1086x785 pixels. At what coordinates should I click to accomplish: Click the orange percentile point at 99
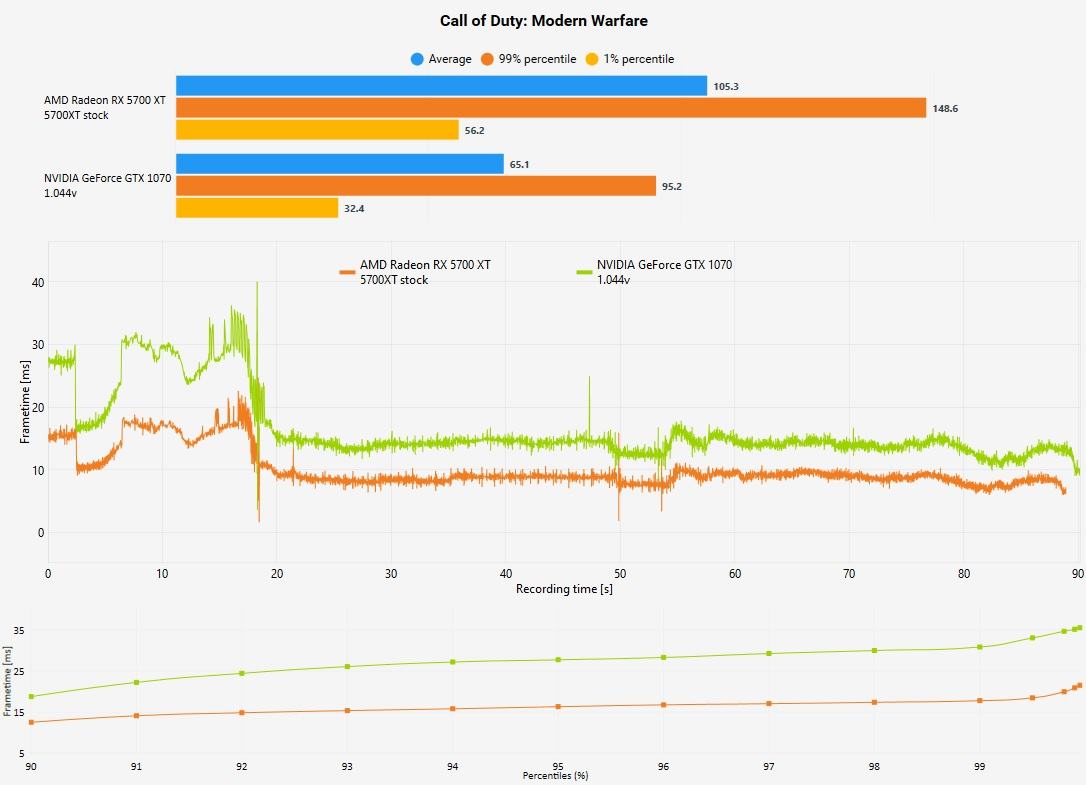click(979, 700)
